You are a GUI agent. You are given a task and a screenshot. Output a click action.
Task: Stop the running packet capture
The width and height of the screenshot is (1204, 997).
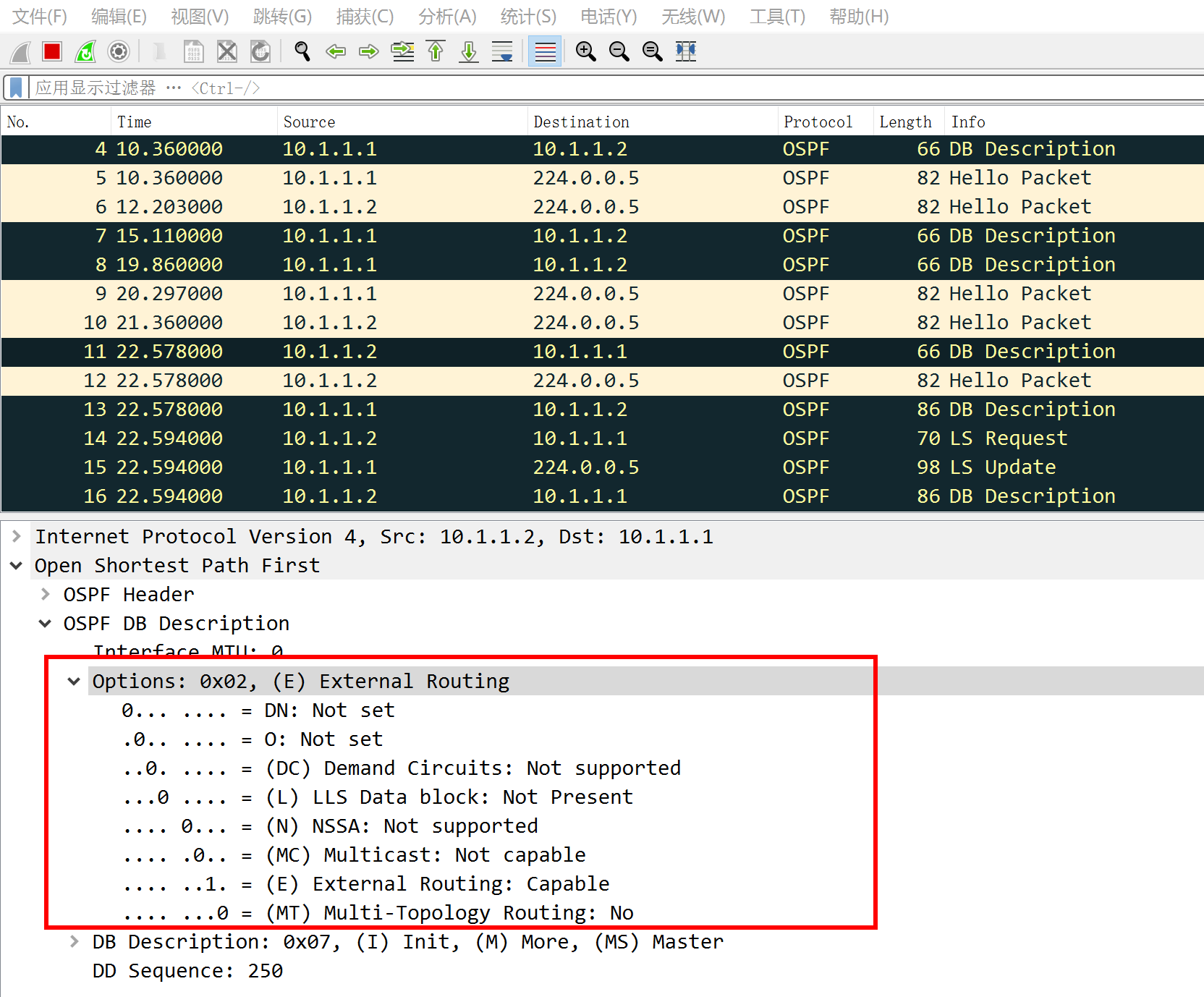click(x=52, y=51)
